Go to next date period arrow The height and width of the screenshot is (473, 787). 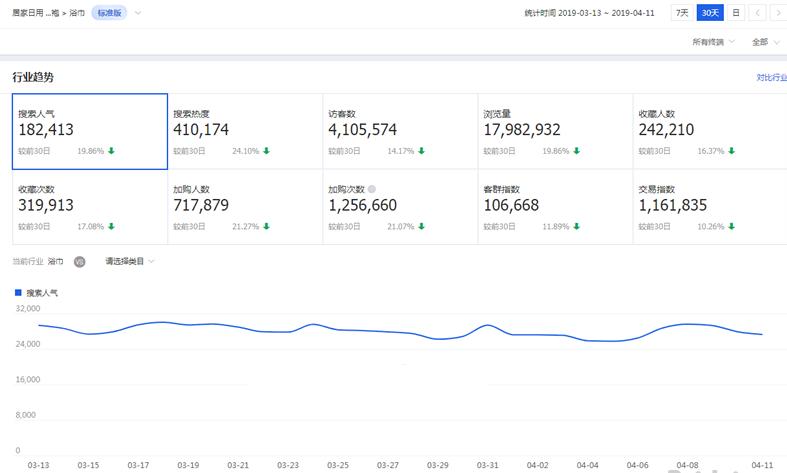(x=778, y=13)
